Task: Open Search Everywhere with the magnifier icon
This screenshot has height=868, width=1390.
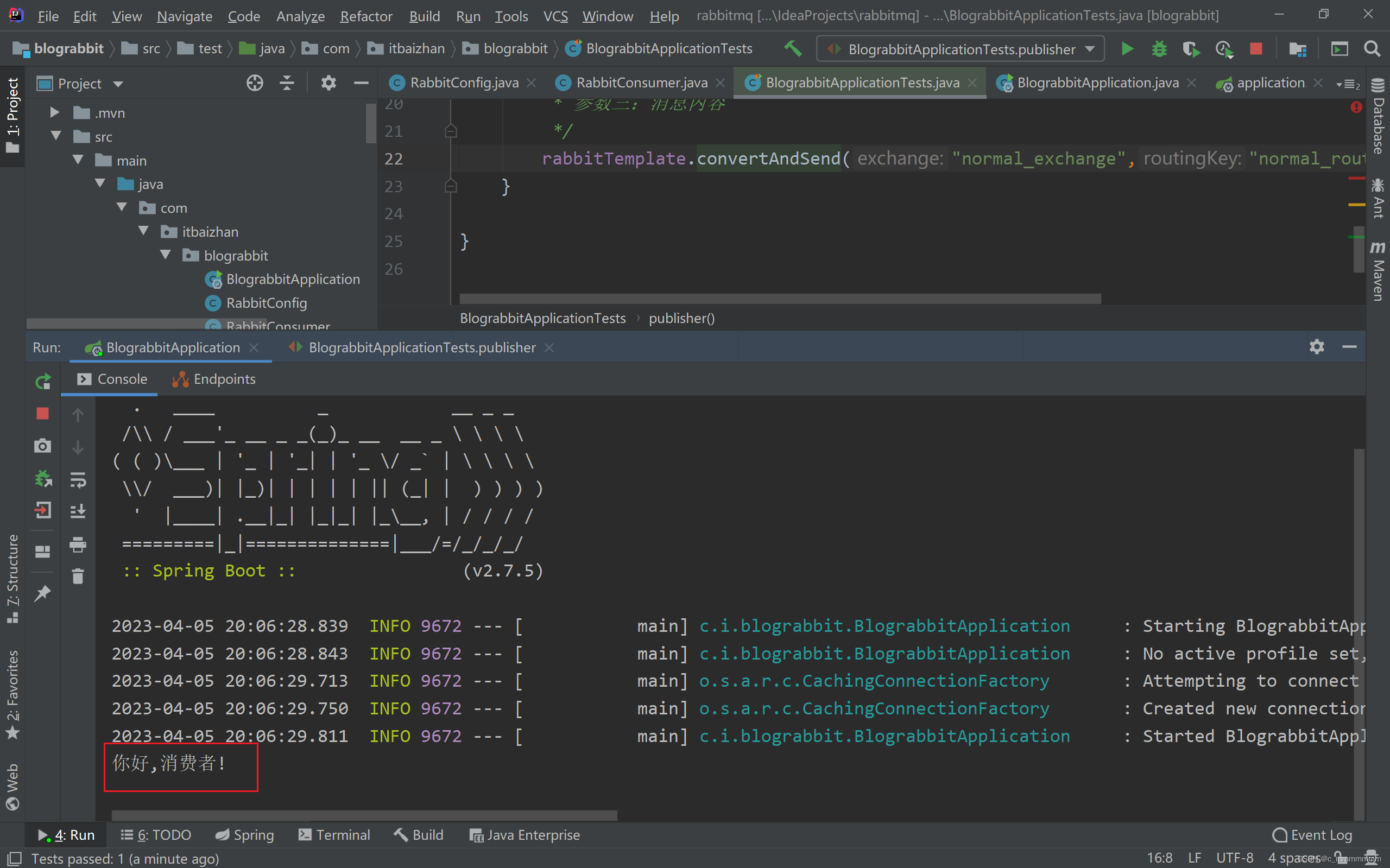Action: 1372,49
